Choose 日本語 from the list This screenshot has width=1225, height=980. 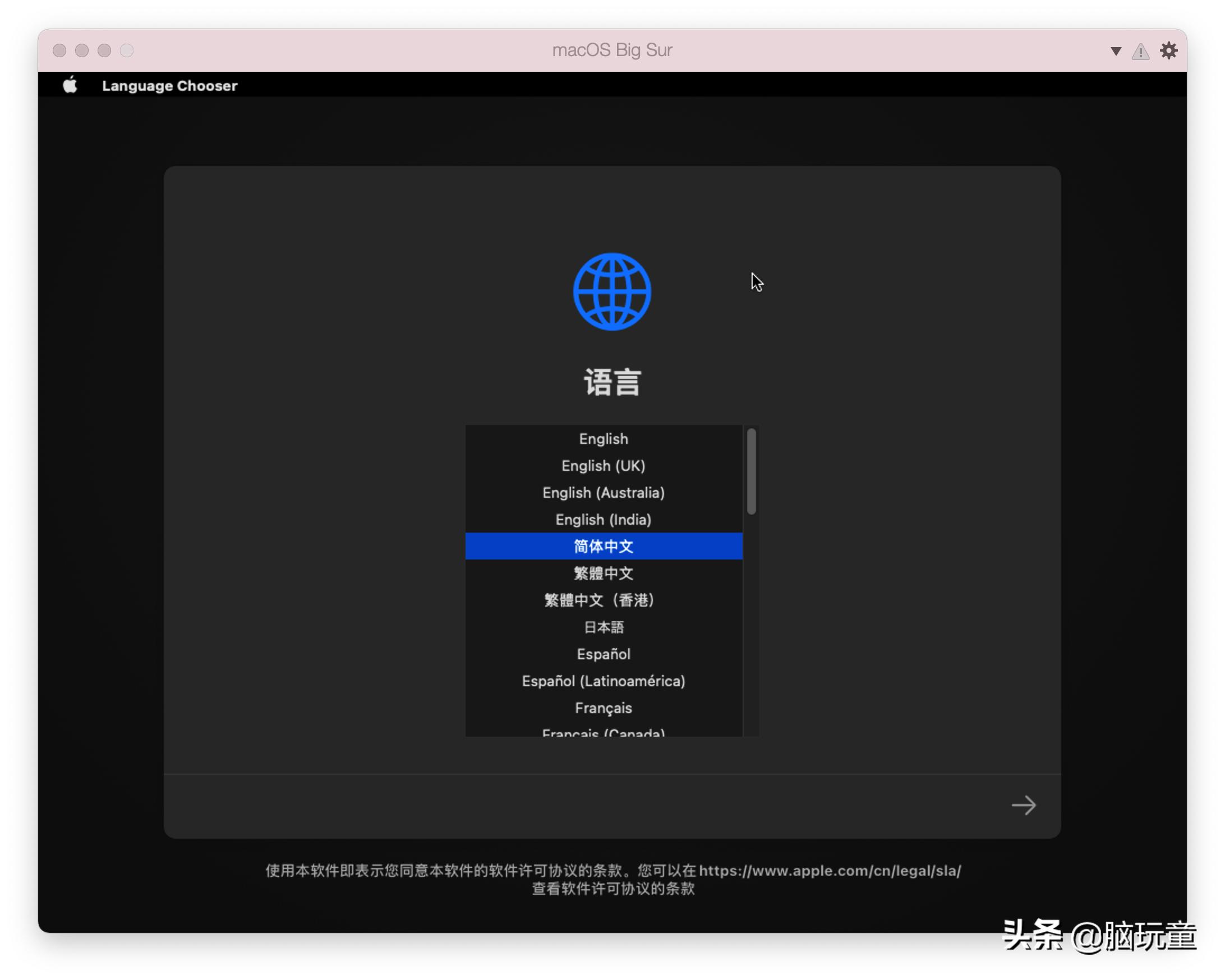604,627
